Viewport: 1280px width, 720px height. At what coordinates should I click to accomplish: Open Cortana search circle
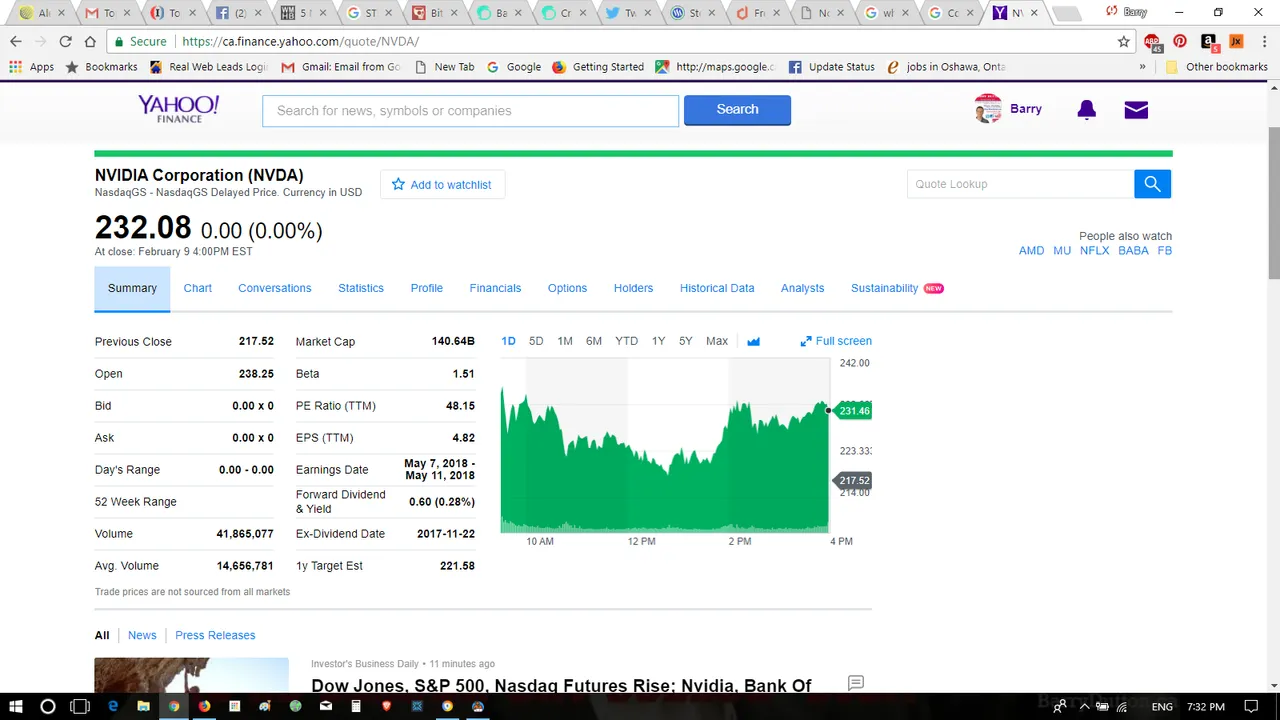(47, 706)
